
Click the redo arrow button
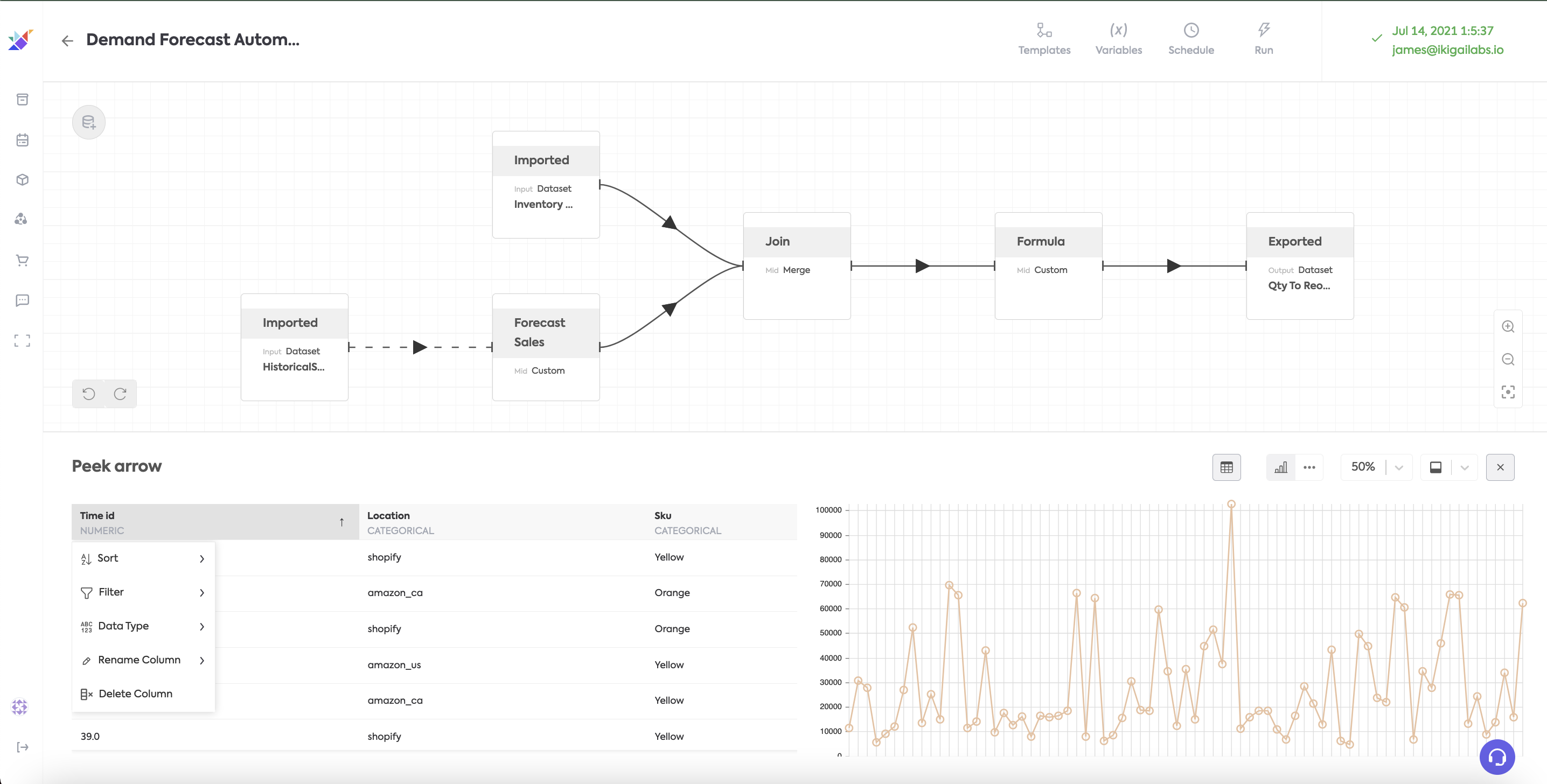tap(120, 394)
